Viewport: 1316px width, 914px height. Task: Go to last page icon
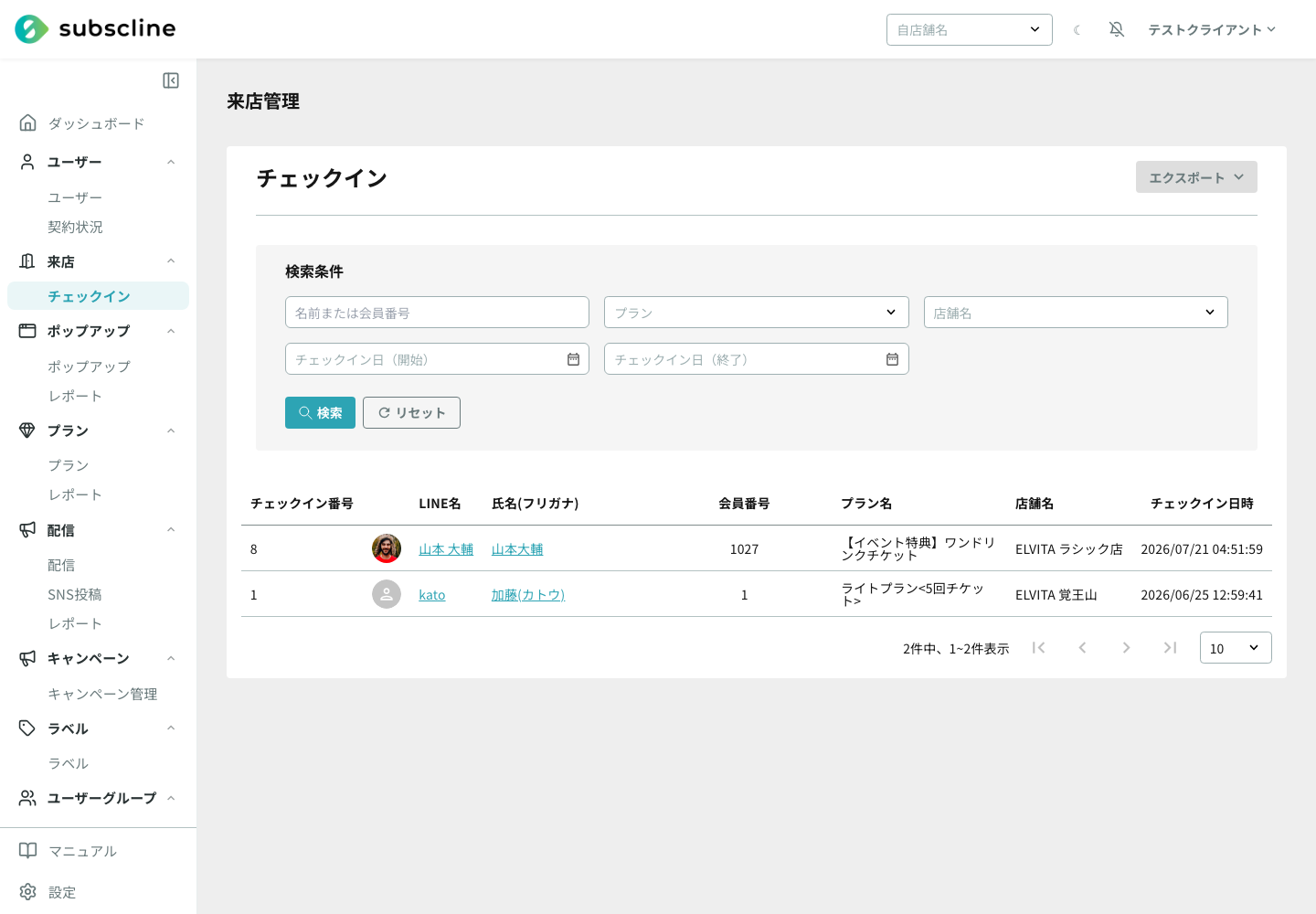[x=1170, y=647]
